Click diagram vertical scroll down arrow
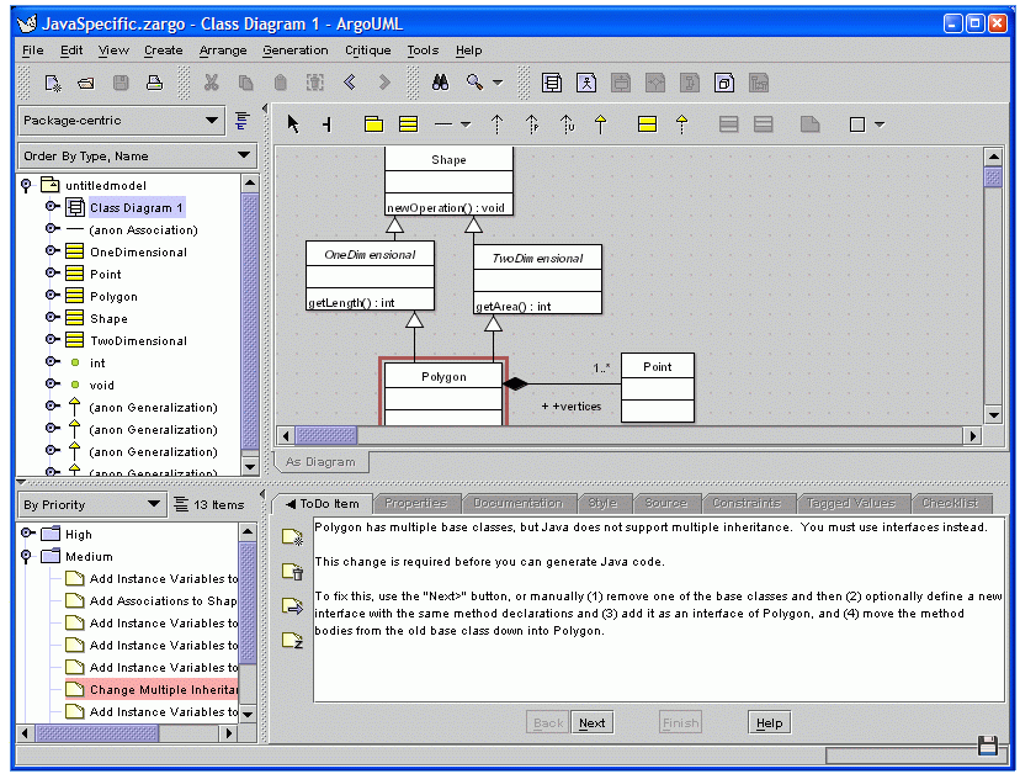Screen dimensions: 1020x774 [x=993, y=415]
